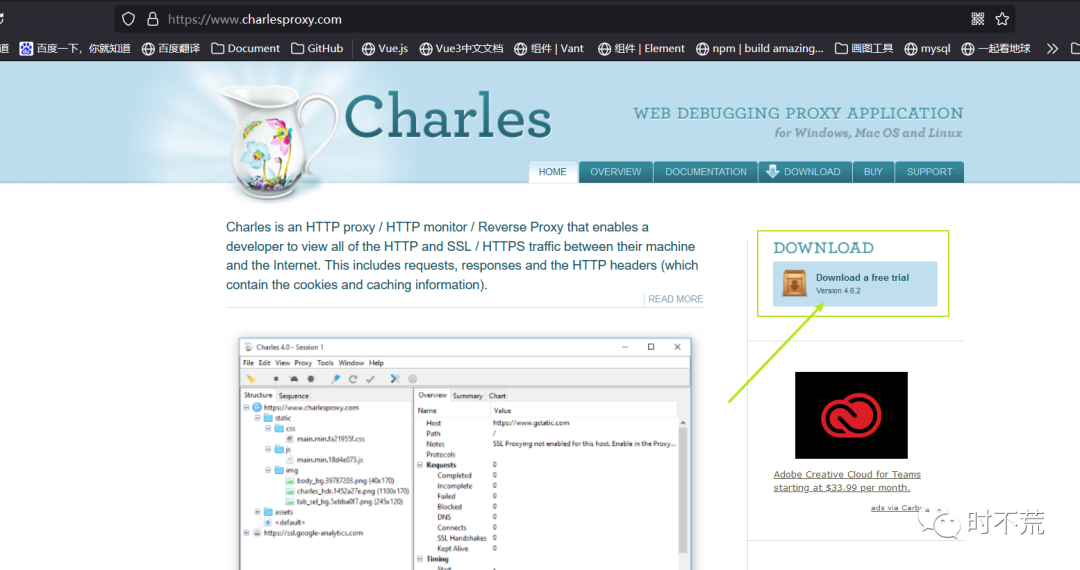Expand the assets folder node
Screen dimensions: 1080x570
(258, 512)
